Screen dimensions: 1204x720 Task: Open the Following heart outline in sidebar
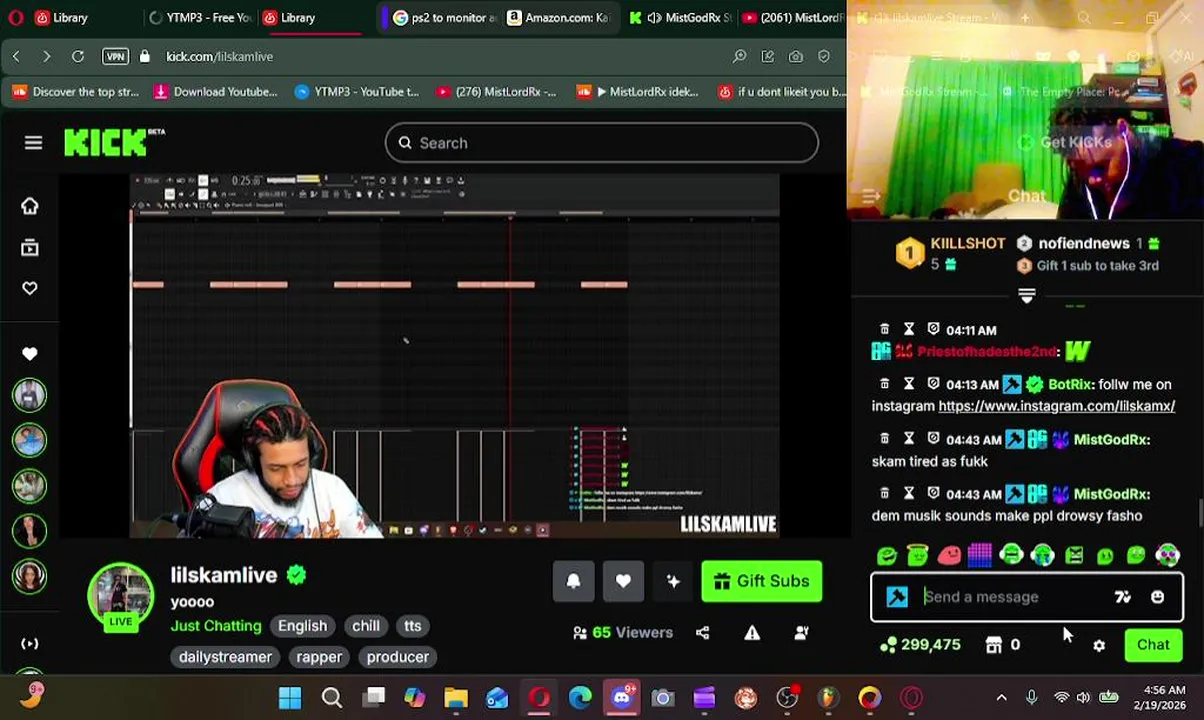coord(30,288)
